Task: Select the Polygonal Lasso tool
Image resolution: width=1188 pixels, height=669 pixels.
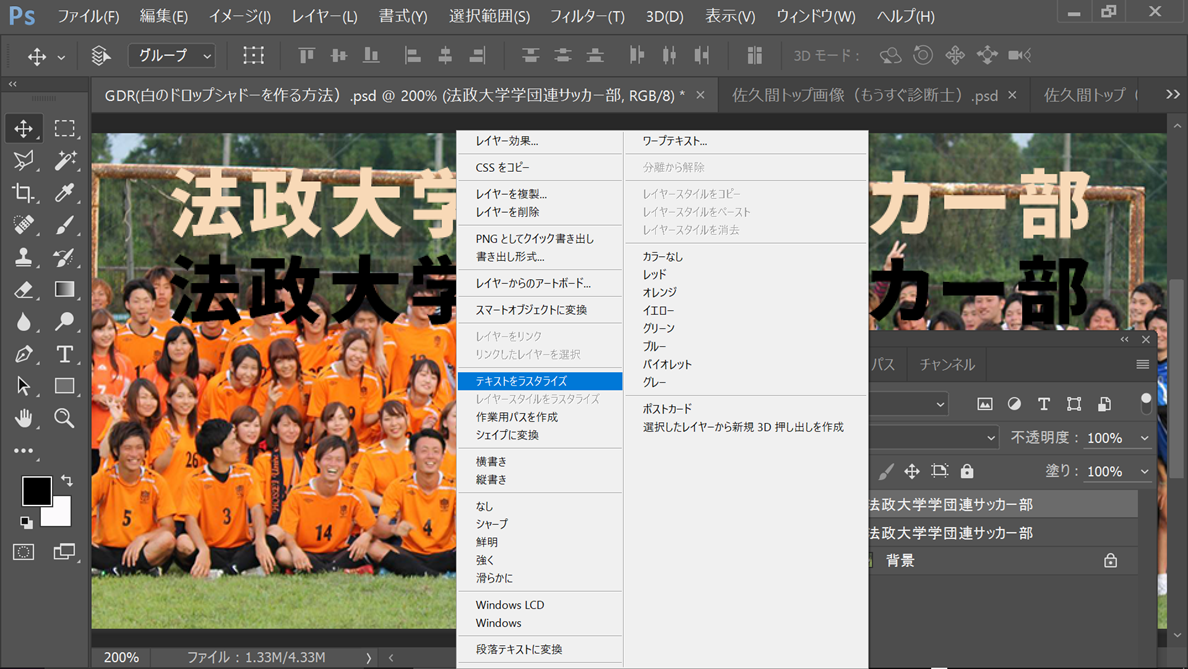Action: [x=23, y=160]
